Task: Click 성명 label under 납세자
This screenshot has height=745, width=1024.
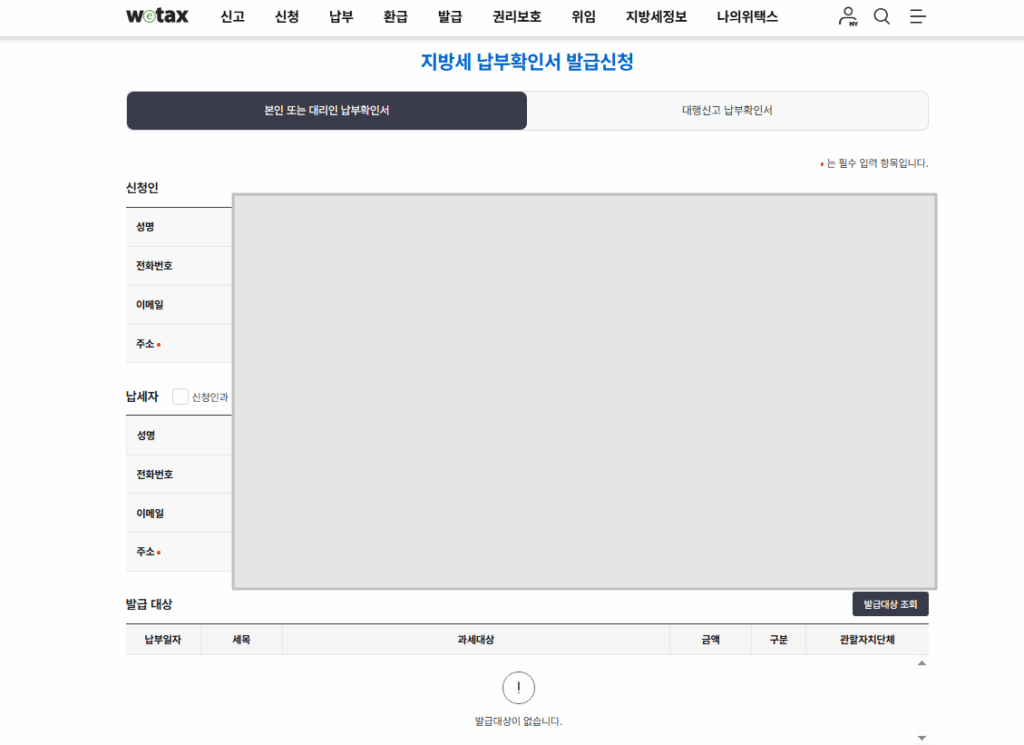Action: (146, 436)
